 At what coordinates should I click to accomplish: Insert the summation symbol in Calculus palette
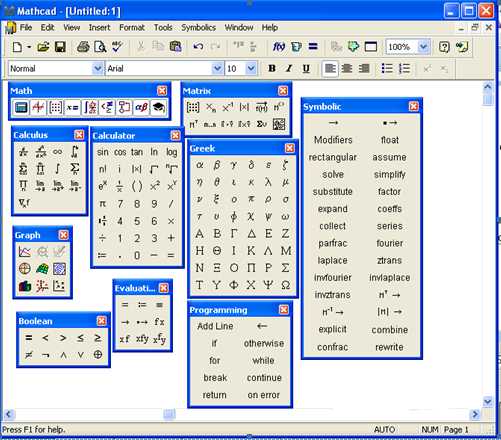tap(75, 169)
